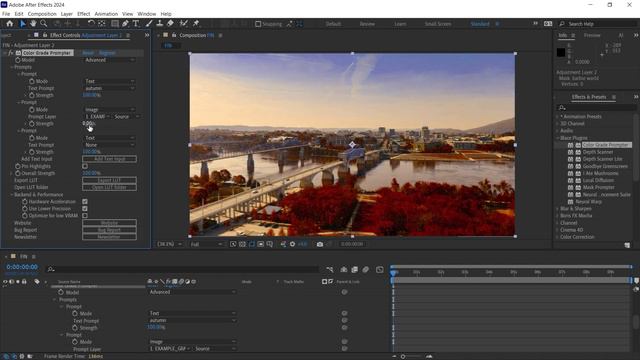
Task: Open the Composition menu
Action: 42,14
